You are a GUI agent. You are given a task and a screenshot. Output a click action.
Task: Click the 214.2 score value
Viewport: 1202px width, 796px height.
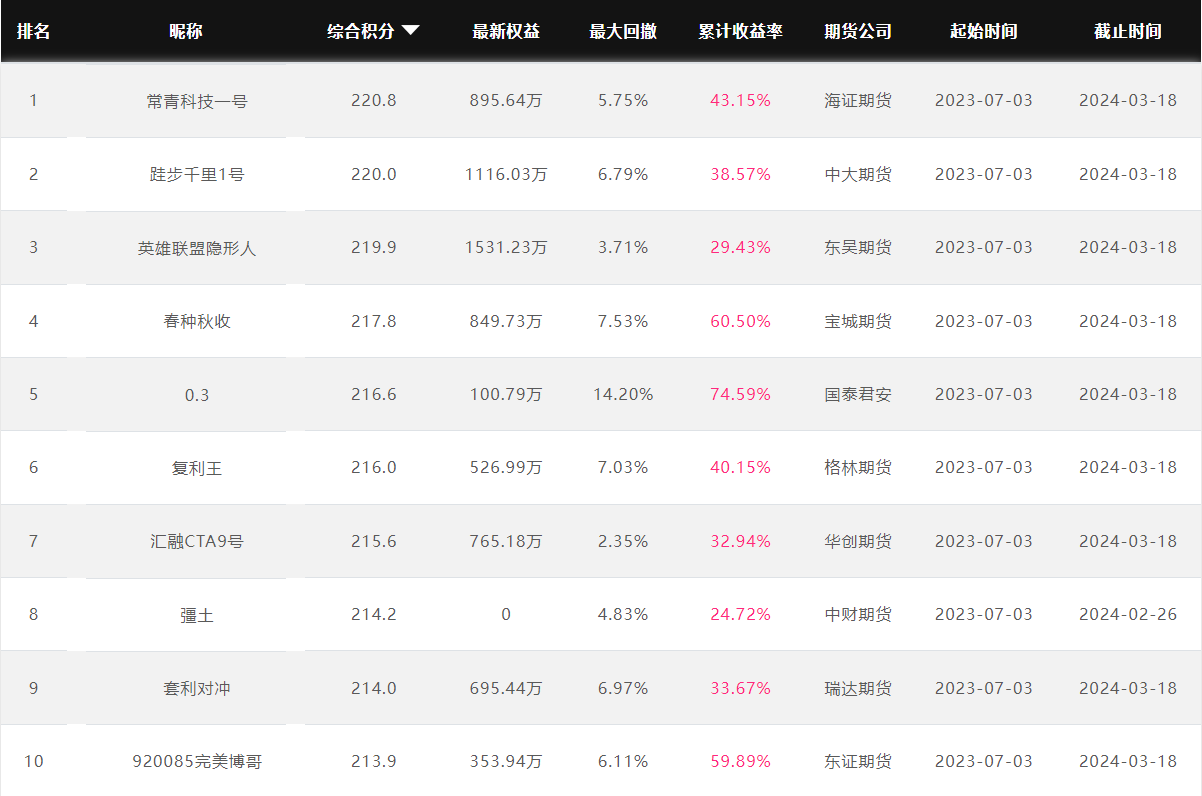click(x=374, y=614)
